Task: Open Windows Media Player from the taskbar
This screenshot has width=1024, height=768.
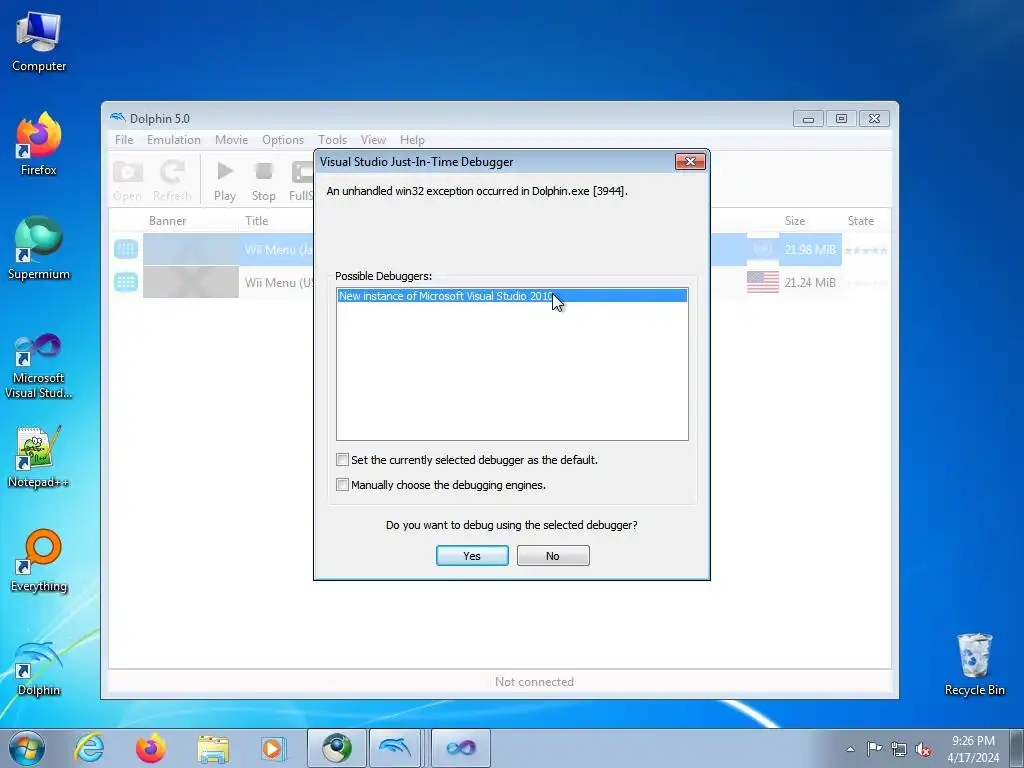Action: (272, 748)
